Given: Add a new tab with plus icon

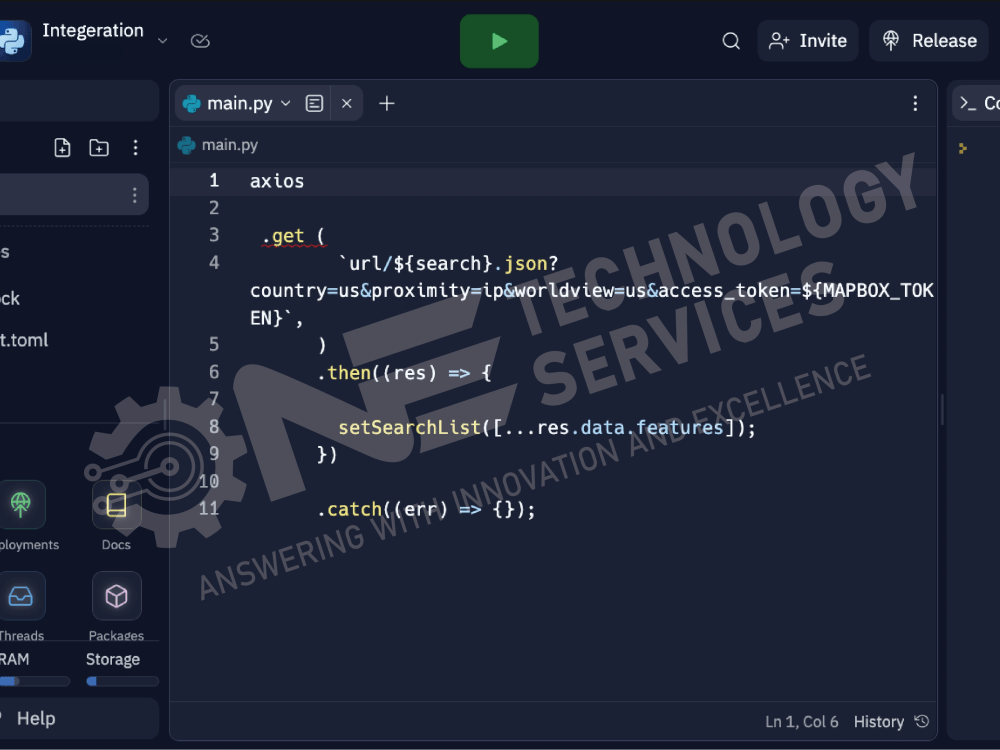Looking at the screenshot, I should 386,103.
